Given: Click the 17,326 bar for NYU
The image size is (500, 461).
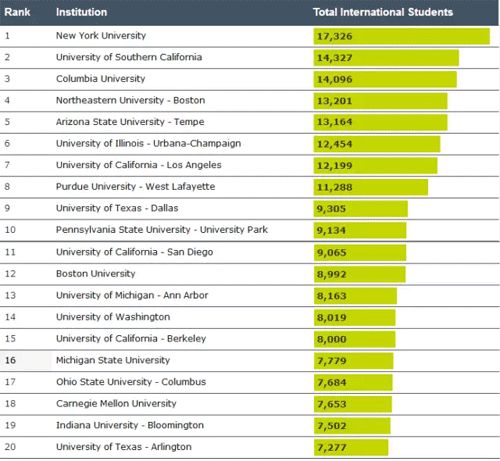Looking at the screenshot, I should tap(402, 36).
